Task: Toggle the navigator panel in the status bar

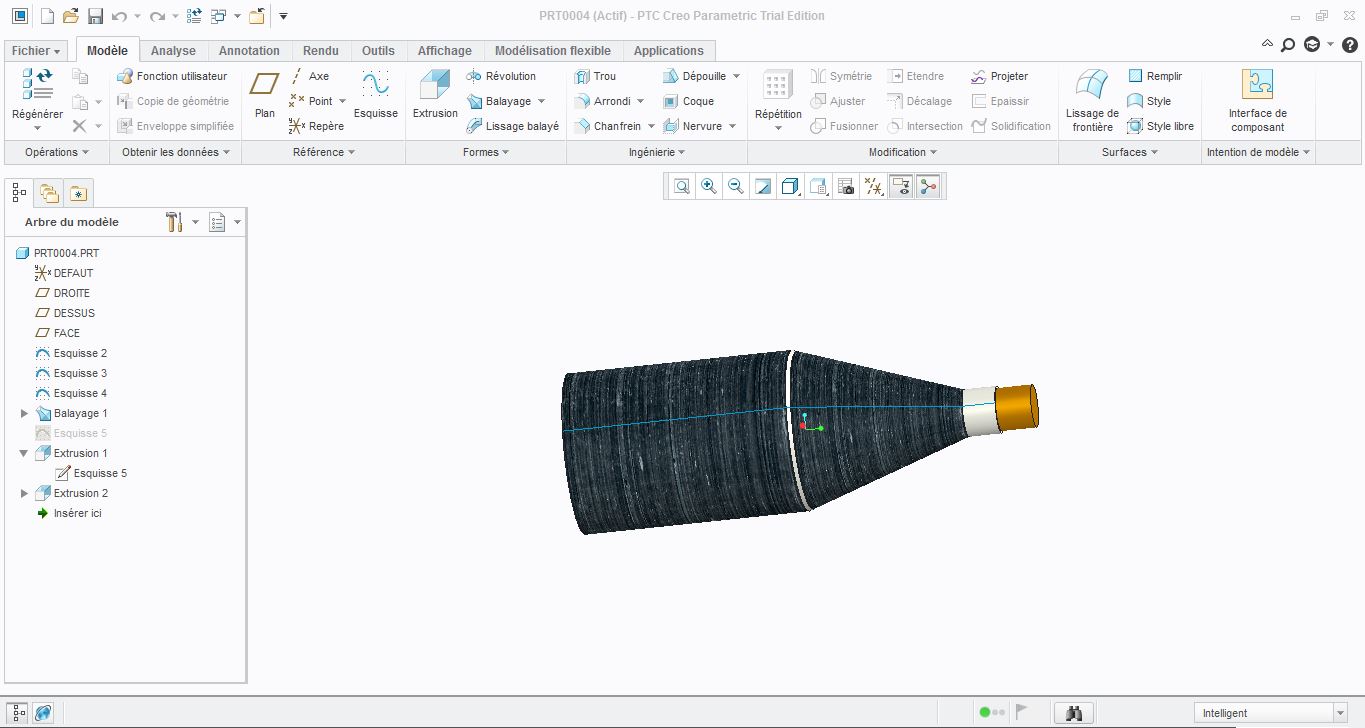Action: 19,713
